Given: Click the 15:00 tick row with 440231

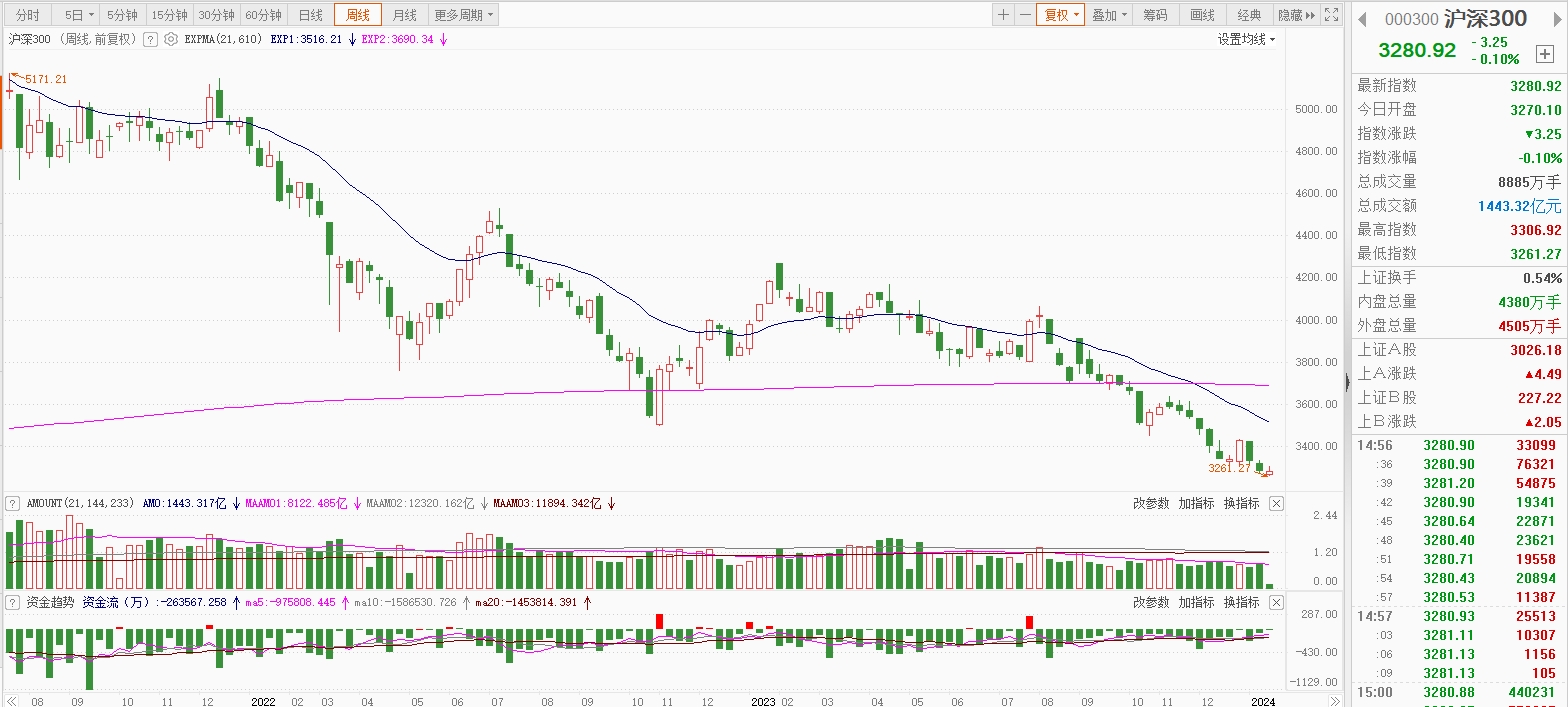Looking at the screenshot, I should 1459,691.
